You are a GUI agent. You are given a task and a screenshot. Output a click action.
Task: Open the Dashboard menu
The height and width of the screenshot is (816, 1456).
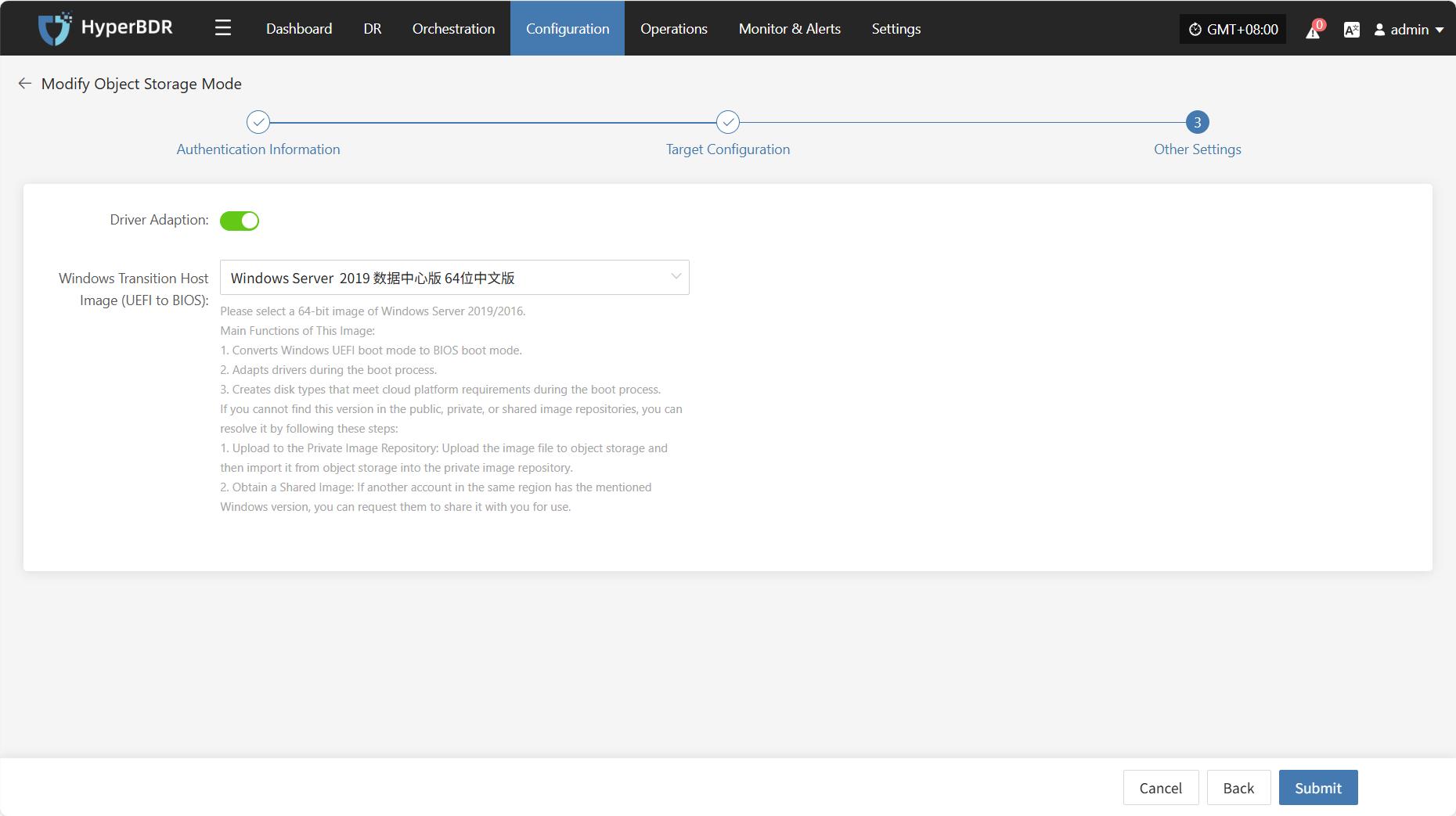pyautogui.click(x=299, y=29)
